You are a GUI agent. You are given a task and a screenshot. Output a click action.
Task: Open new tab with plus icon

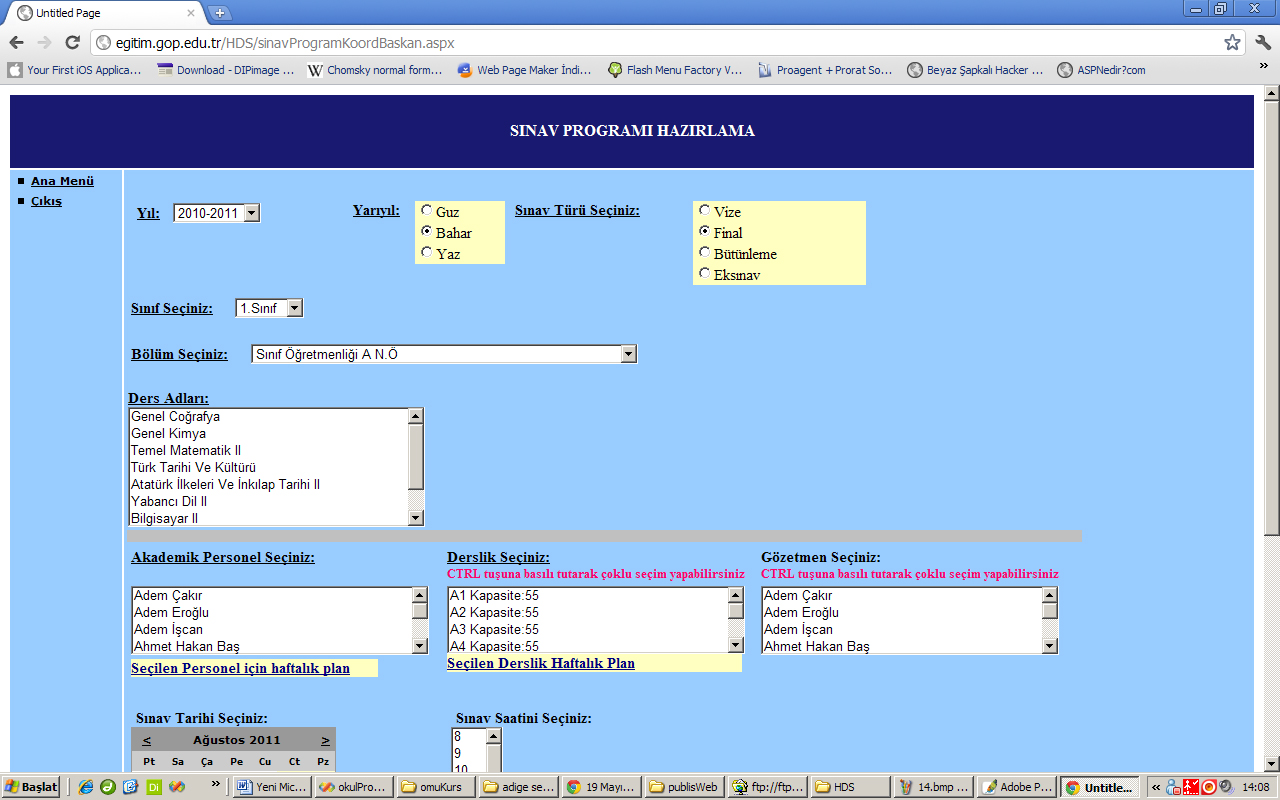click(x=219, y=13)
